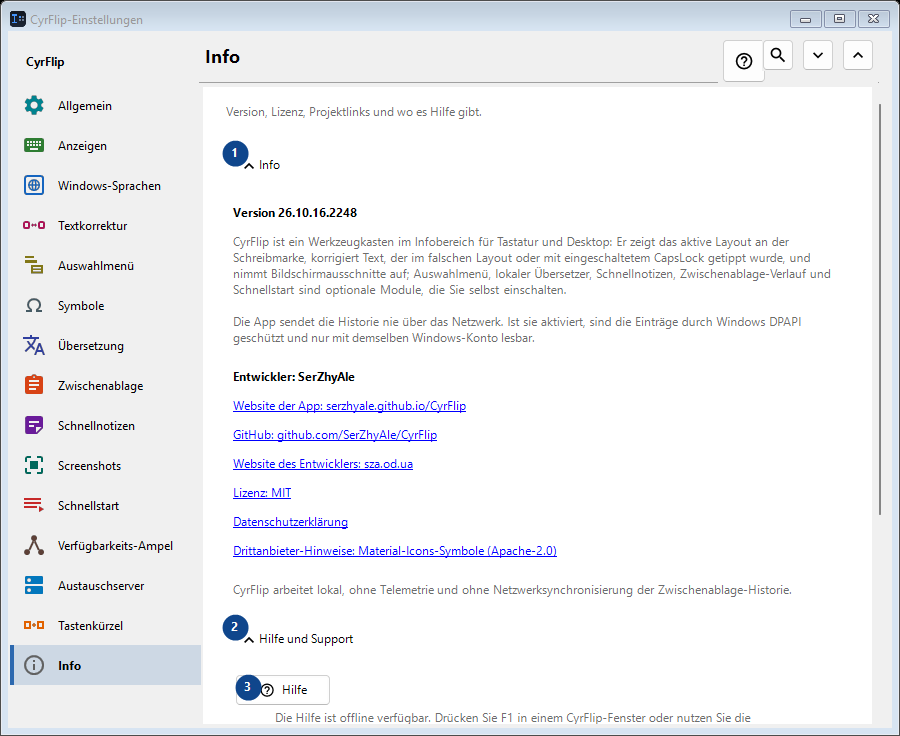Click the upward chevron button in header

[x=858, y=55]
